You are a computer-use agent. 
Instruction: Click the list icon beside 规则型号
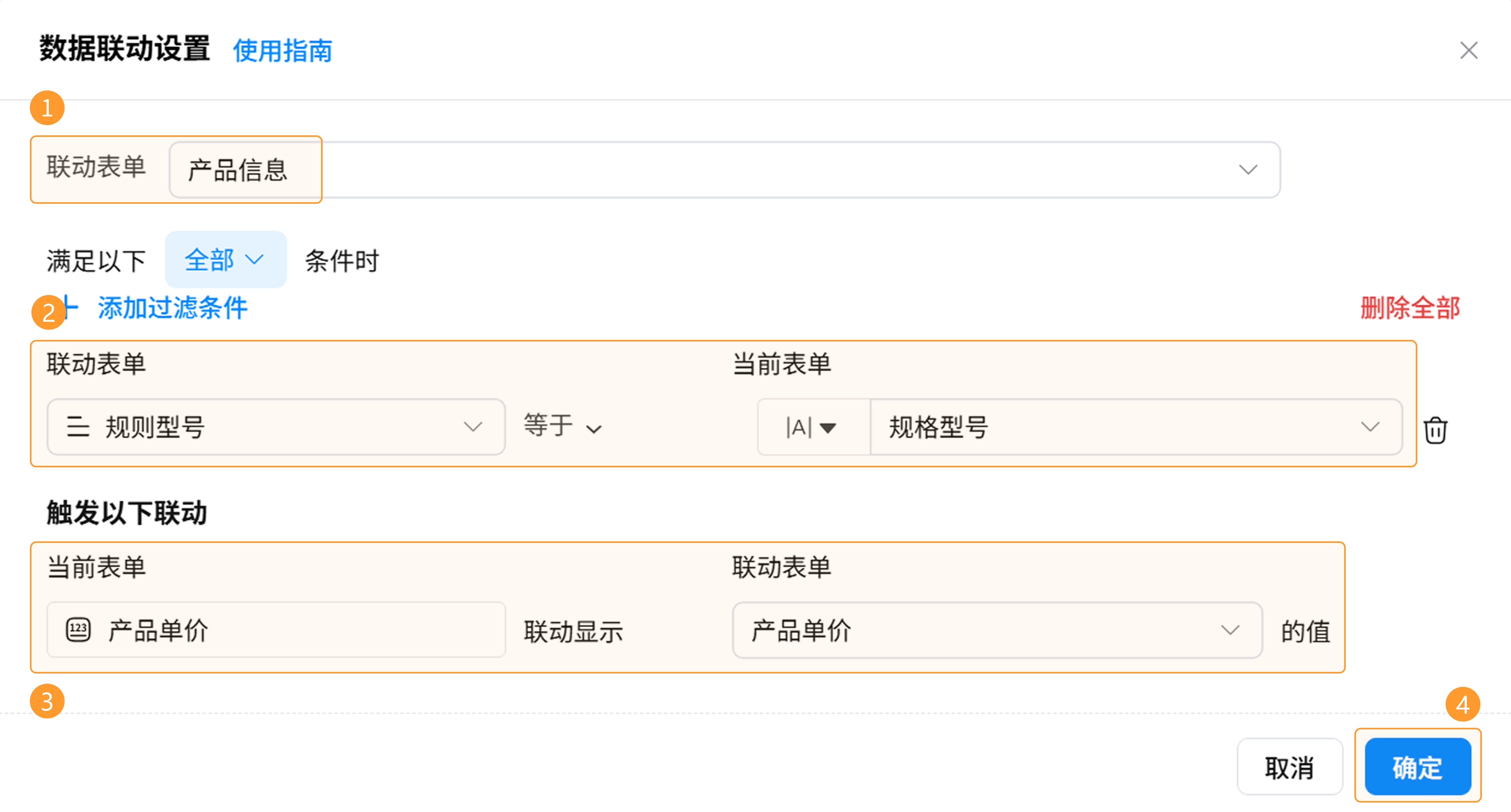pos(78,427)
